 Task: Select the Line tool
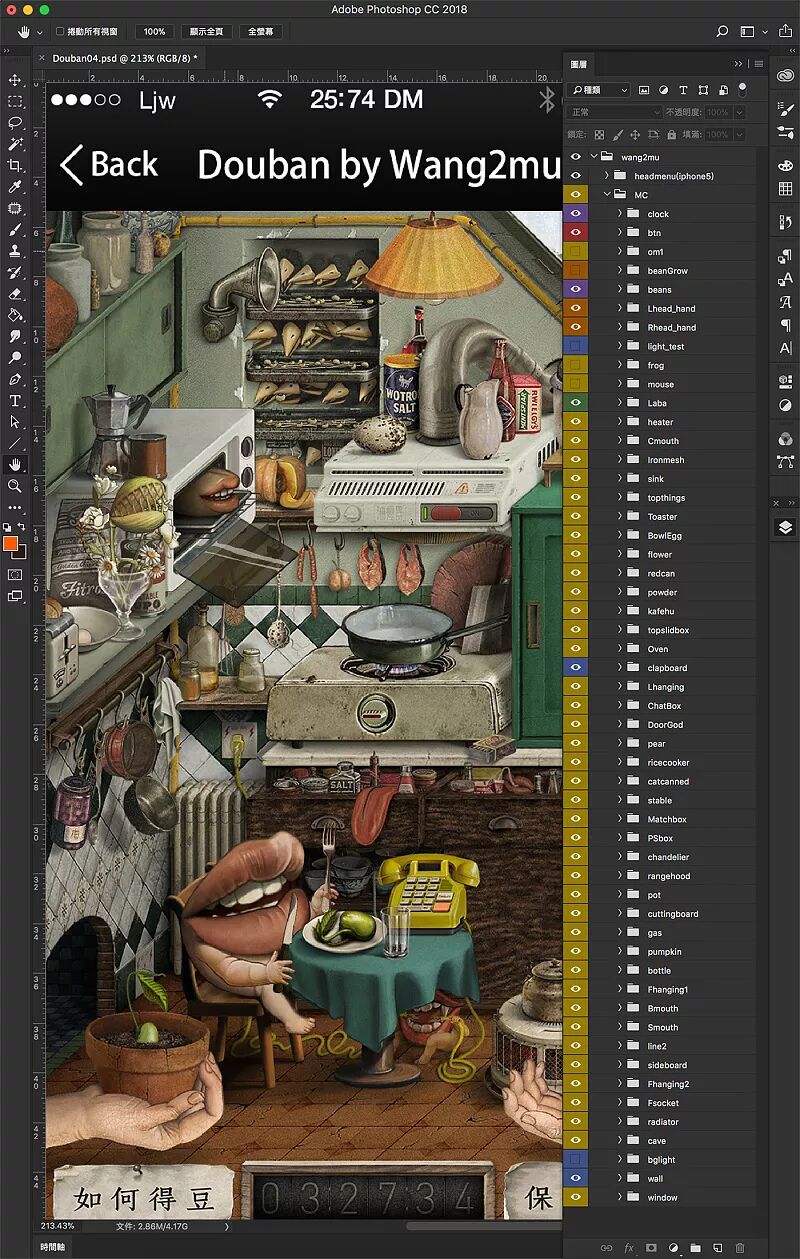click(14, 443)
